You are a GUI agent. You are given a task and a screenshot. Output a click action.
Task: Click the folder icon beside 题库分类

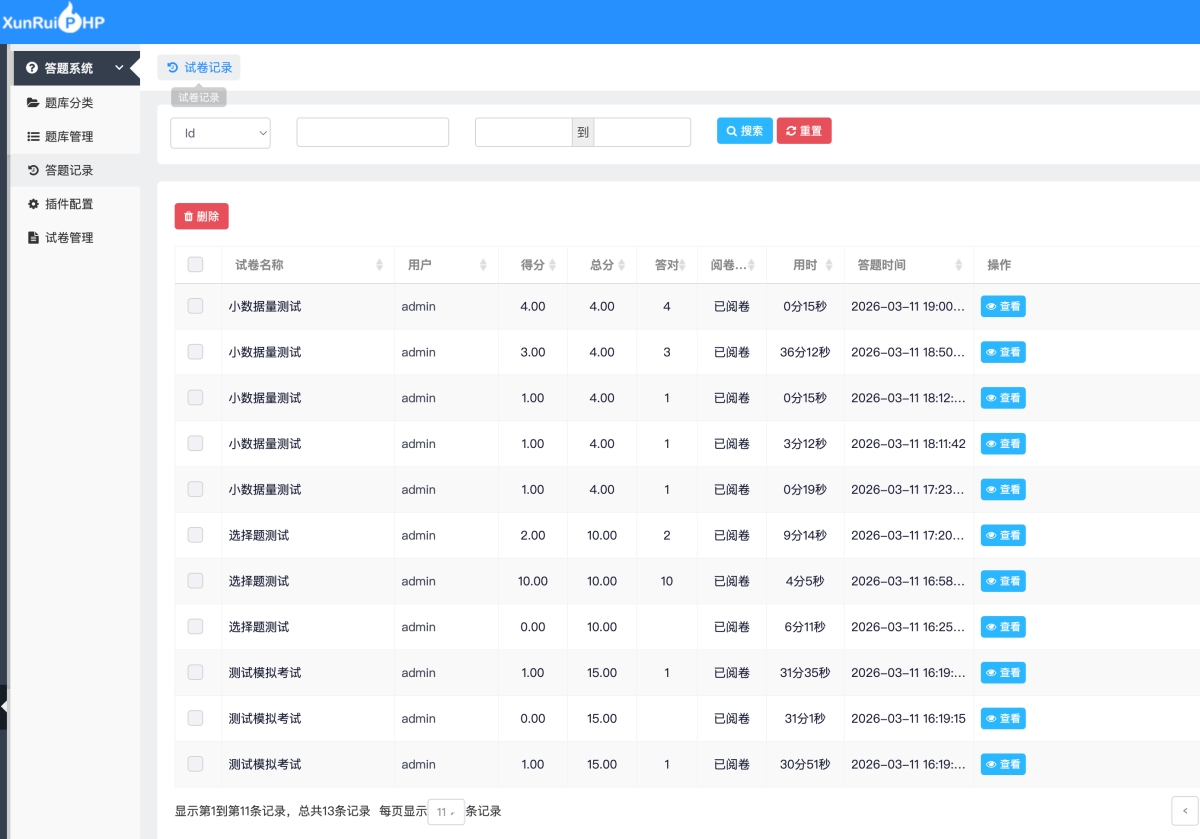33,103
